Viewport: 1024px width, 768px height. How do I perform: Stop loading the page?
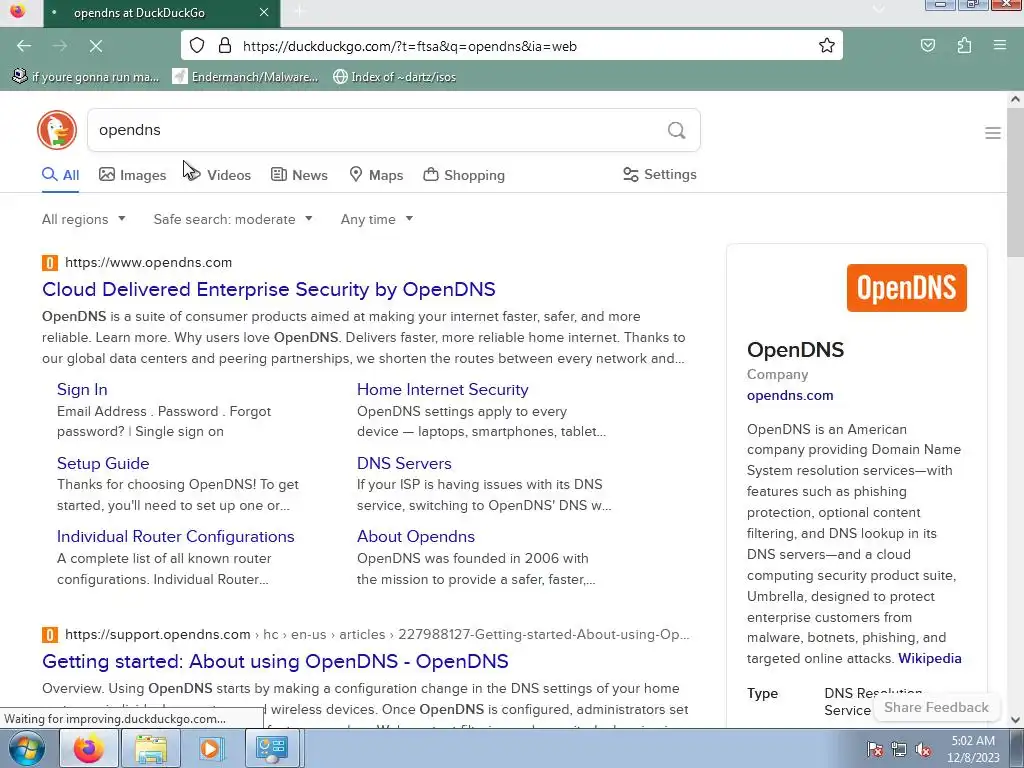click(95, 46)
